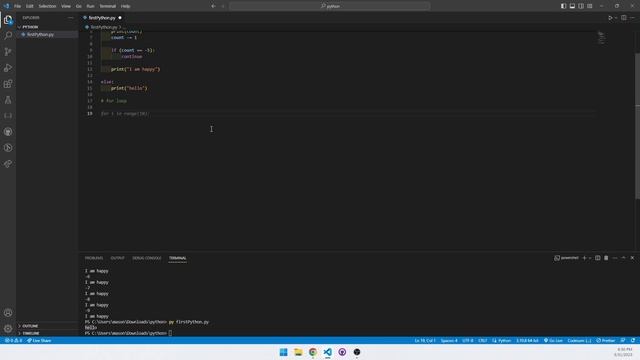Screen dimensions: 640x360
Task: Select the TERMINAL tab
Action: coord(178,258)
